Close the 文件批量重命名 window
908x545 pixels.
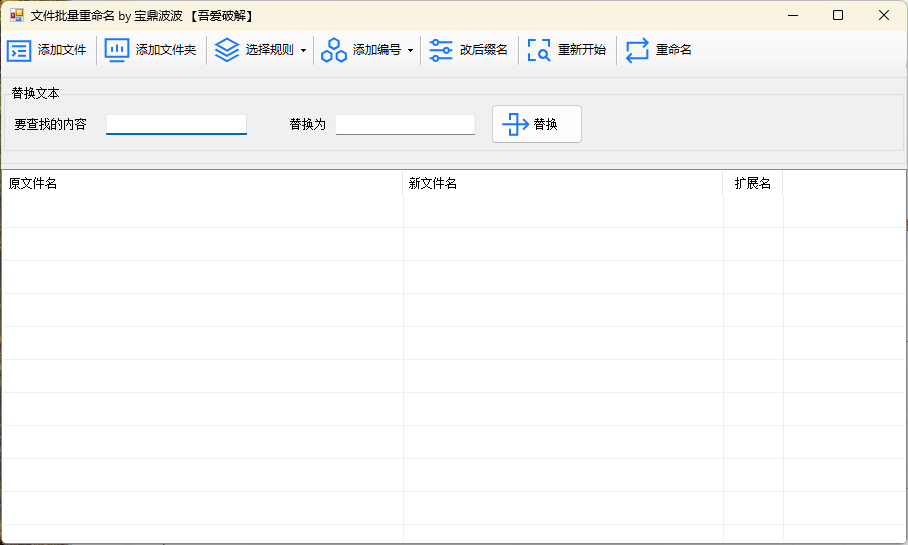pyautogui.click(x=884, y=15)
